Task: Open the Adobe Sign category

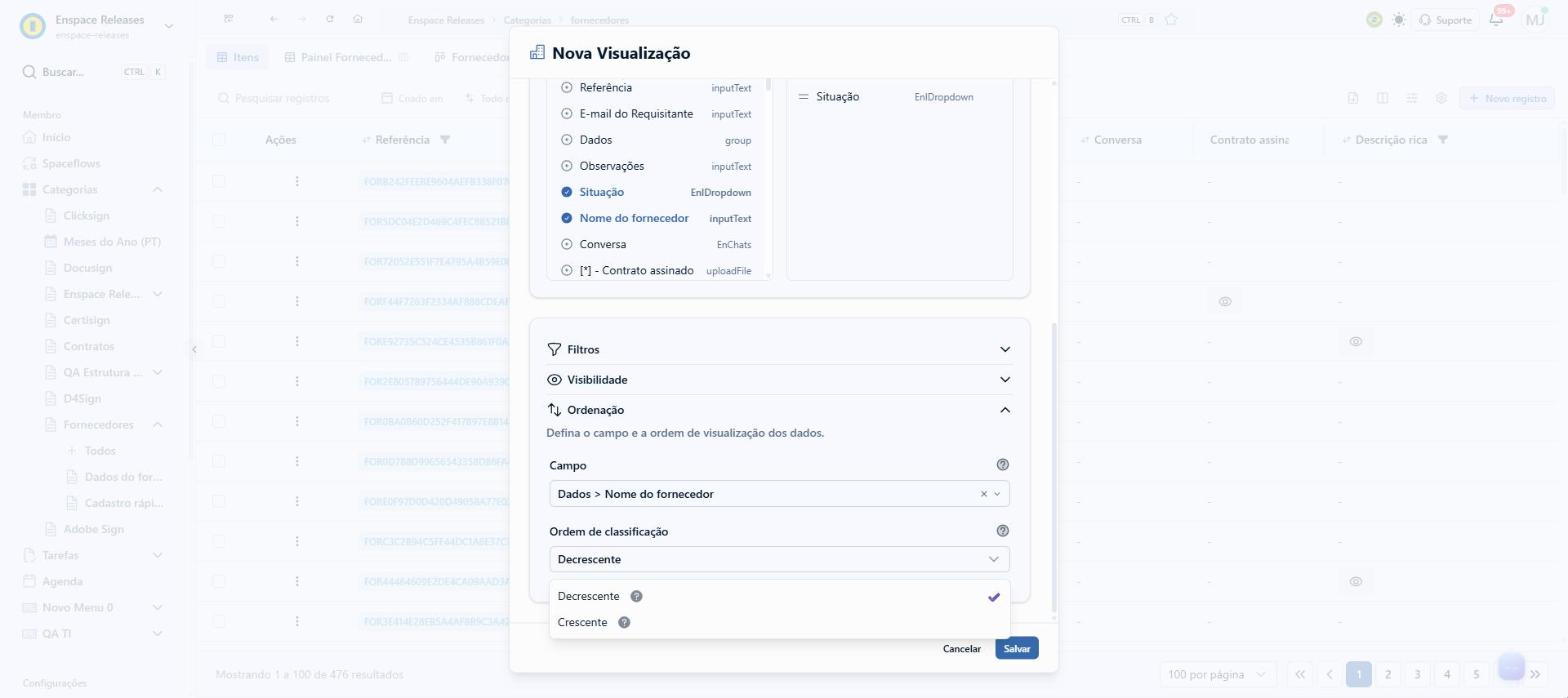Action: (x=93, y=529)
